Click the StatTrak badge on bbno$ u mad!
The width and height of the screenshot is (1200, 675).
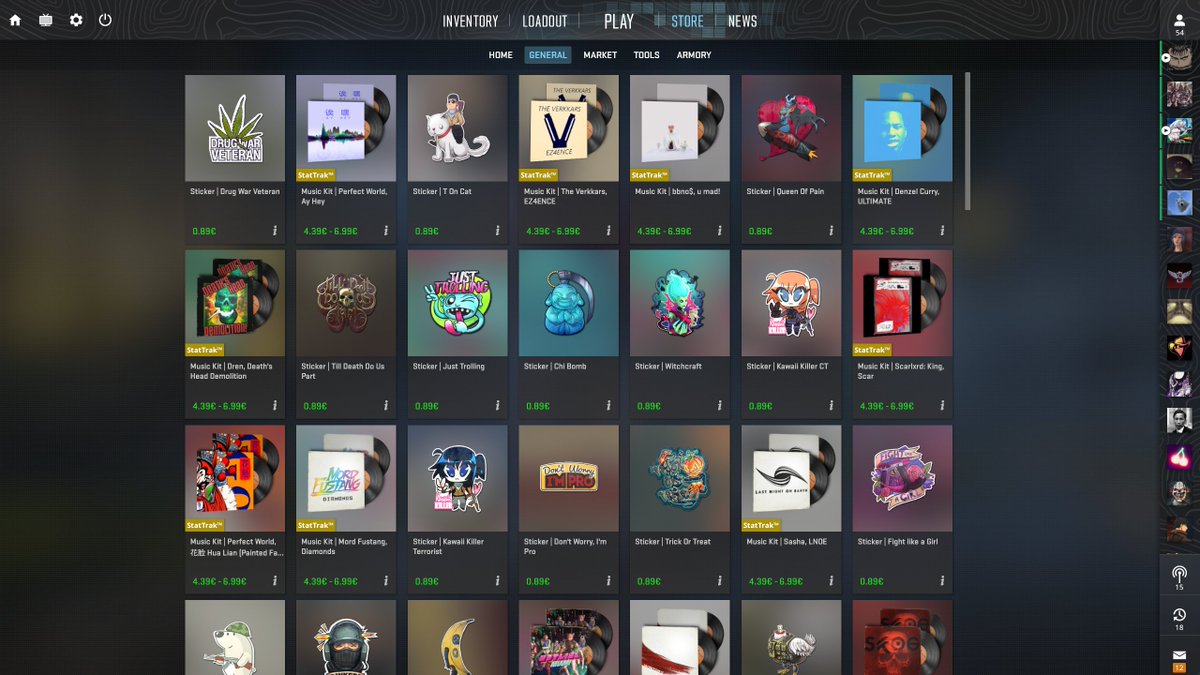pos(650,175)
